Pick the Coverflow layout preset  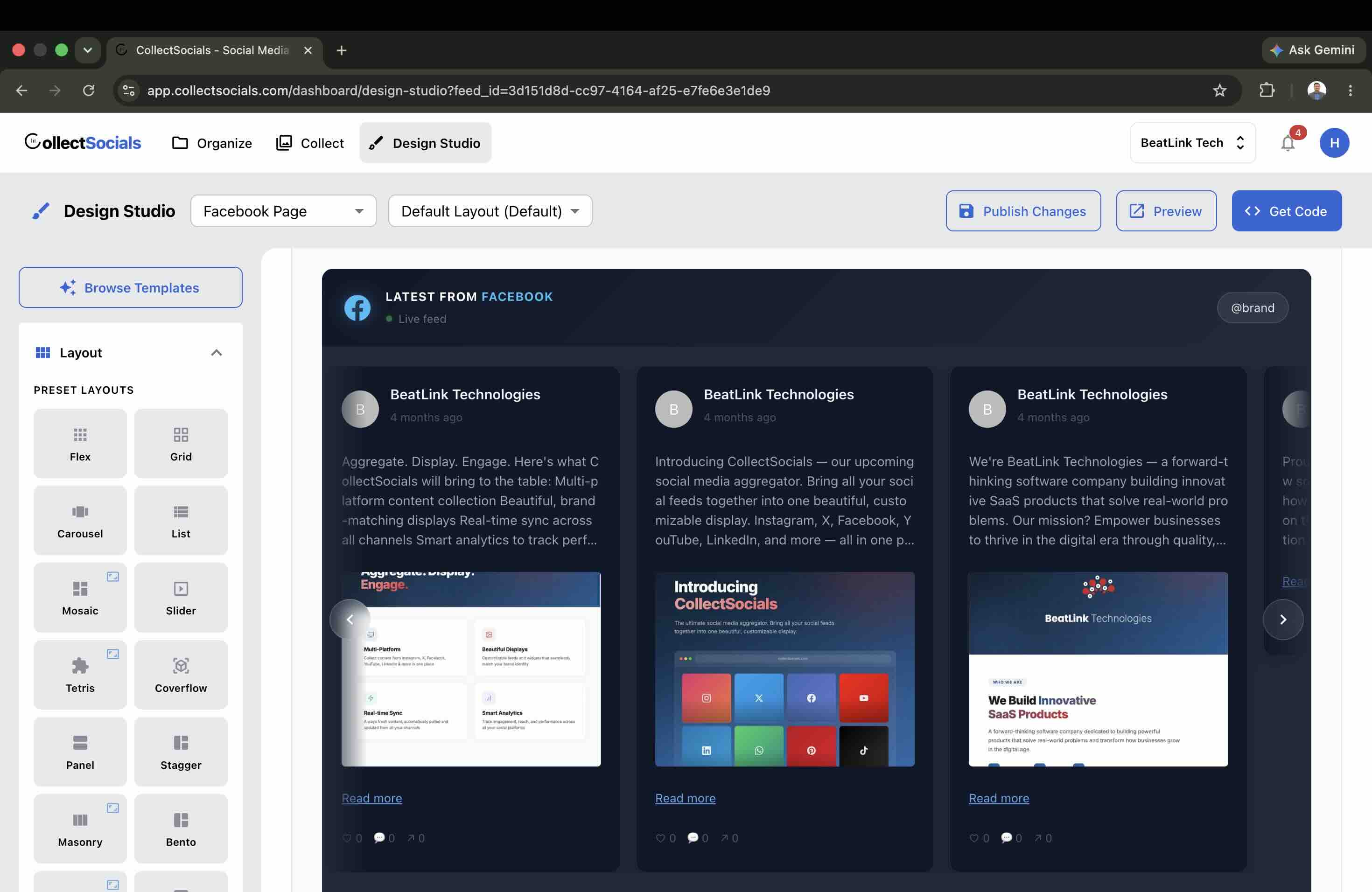point(181,675)
